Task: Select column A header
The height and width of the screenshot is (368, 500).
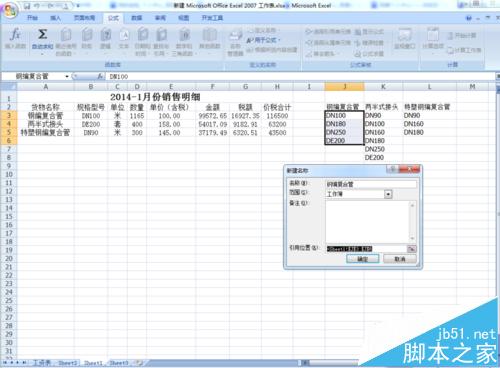Action: point(46,87)
